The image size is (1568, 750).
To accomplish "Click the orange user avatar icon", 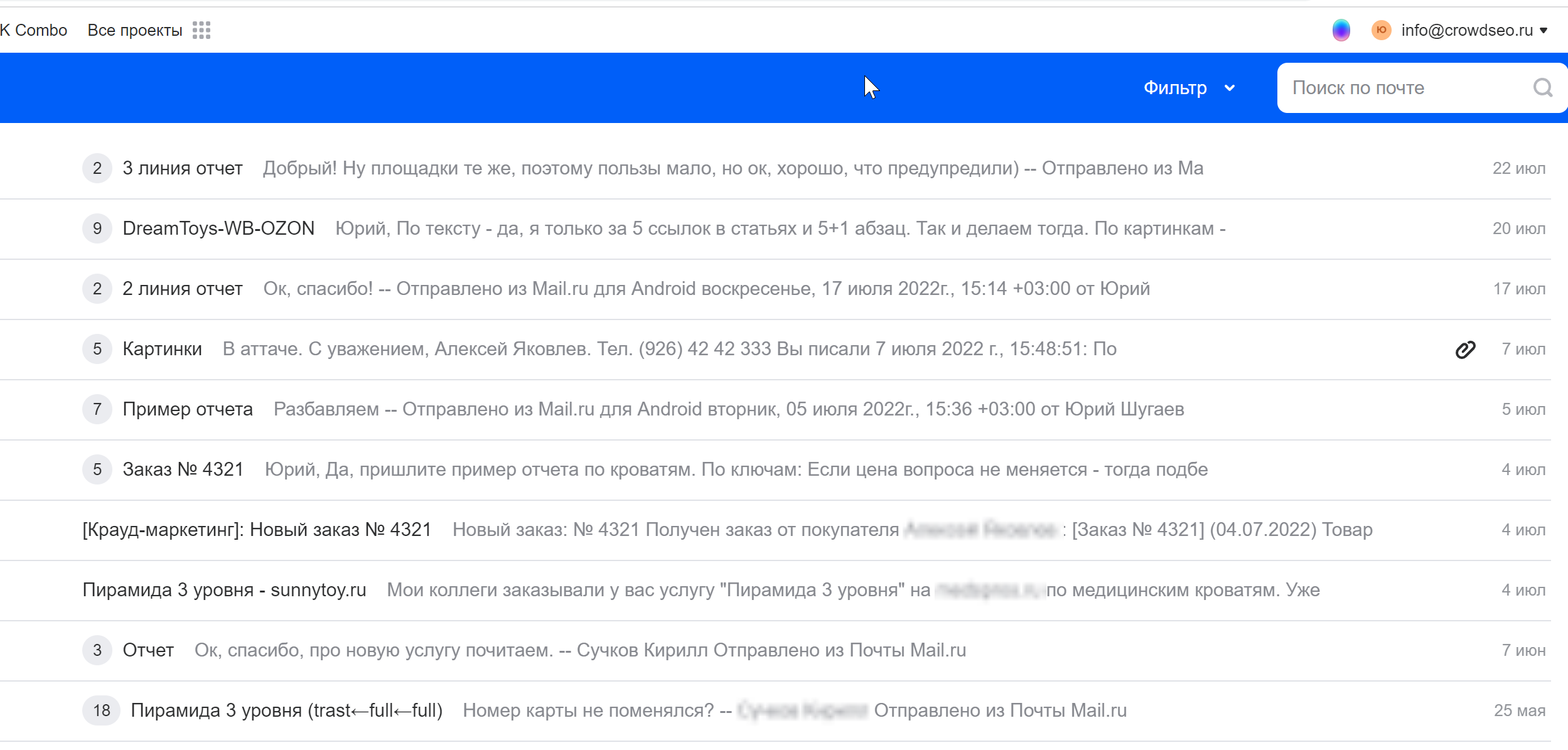I will coord(1381,30).
